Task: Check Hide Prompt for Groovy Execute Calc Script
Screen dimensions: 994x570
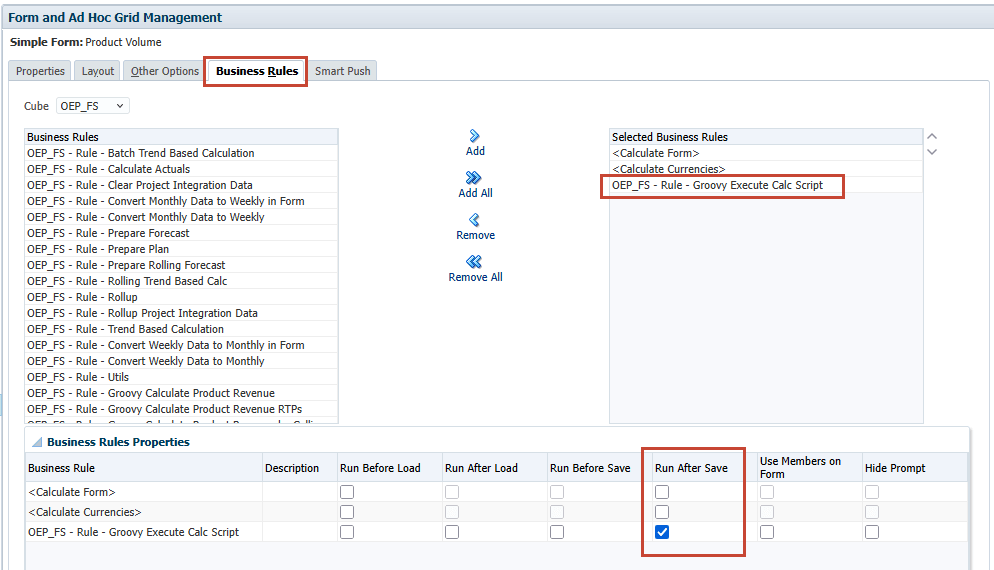Action: tap(872, 532)
